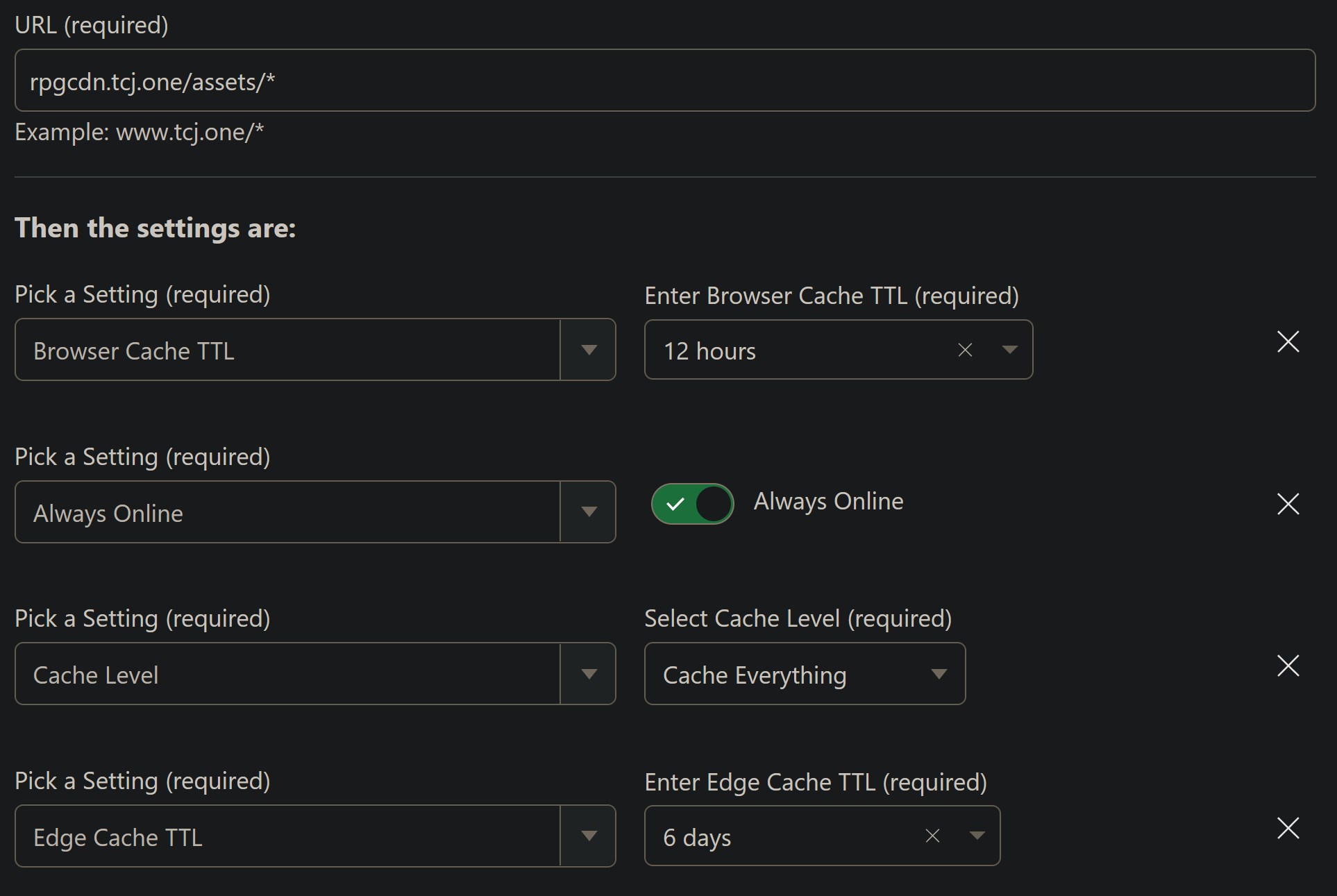Open the Browser Cache TTL setting picker
Image resolution: width=1337 pixels, height=896 pixels.
click(x=588, y=350)
